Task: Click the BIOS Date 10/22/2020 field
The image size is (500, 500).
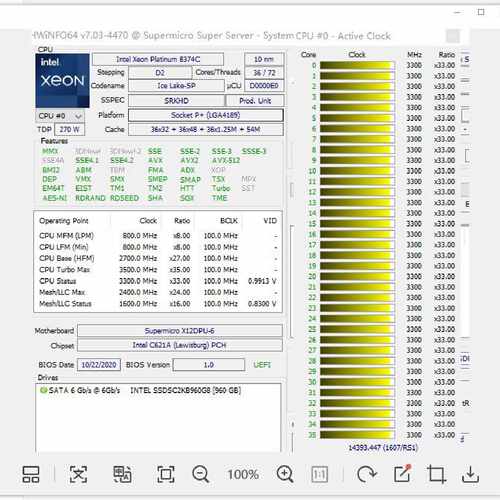Action: (x=99, y=365)
